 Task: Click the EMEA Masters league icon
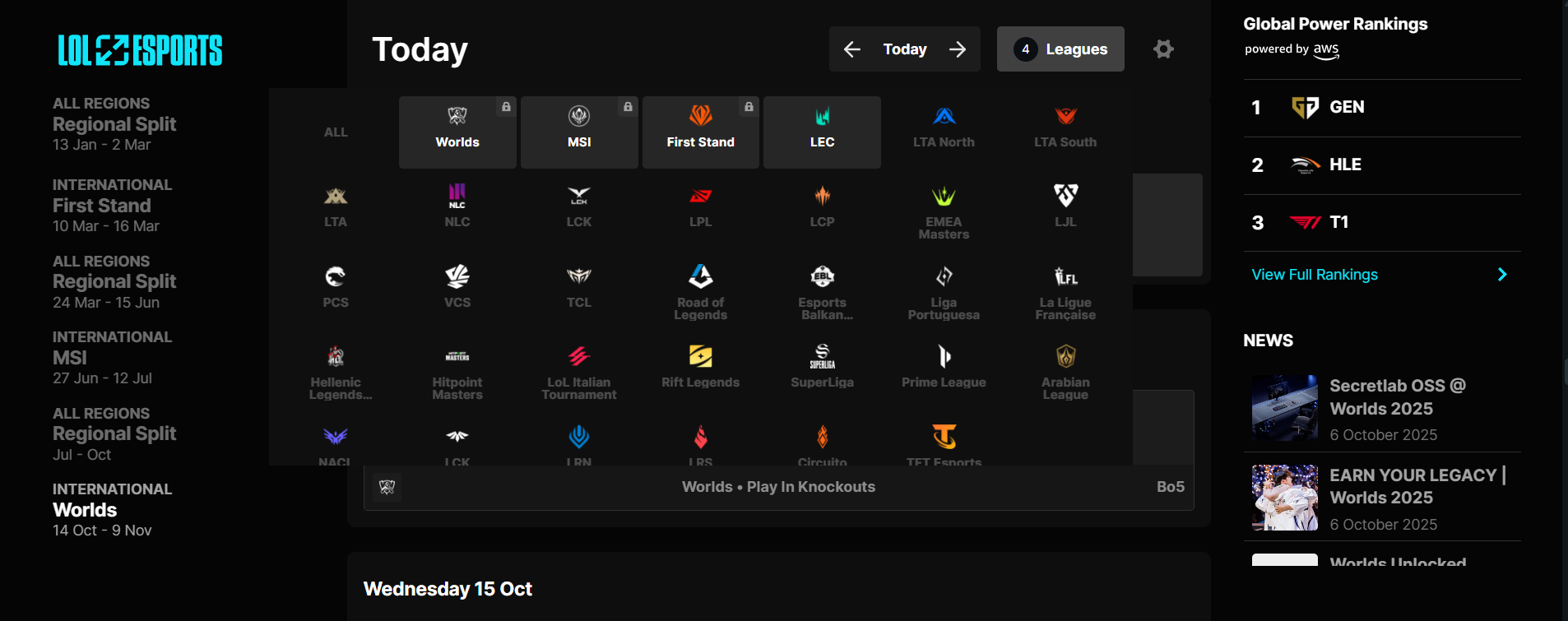(944, 196)
